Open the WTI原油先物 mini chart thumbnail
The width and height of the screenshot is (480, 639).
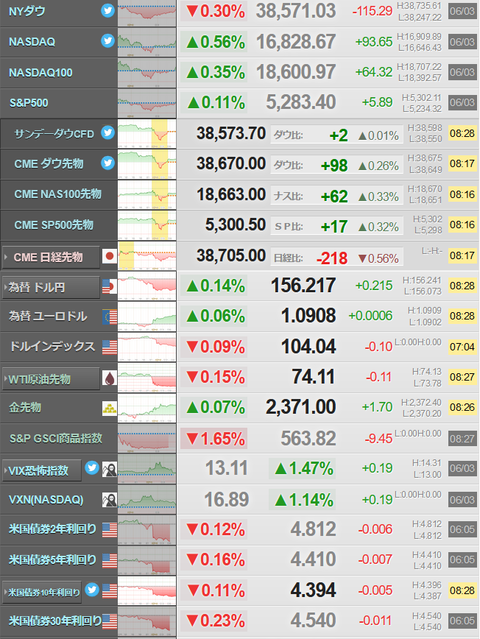pyautogui.click(x=147, y=378)
